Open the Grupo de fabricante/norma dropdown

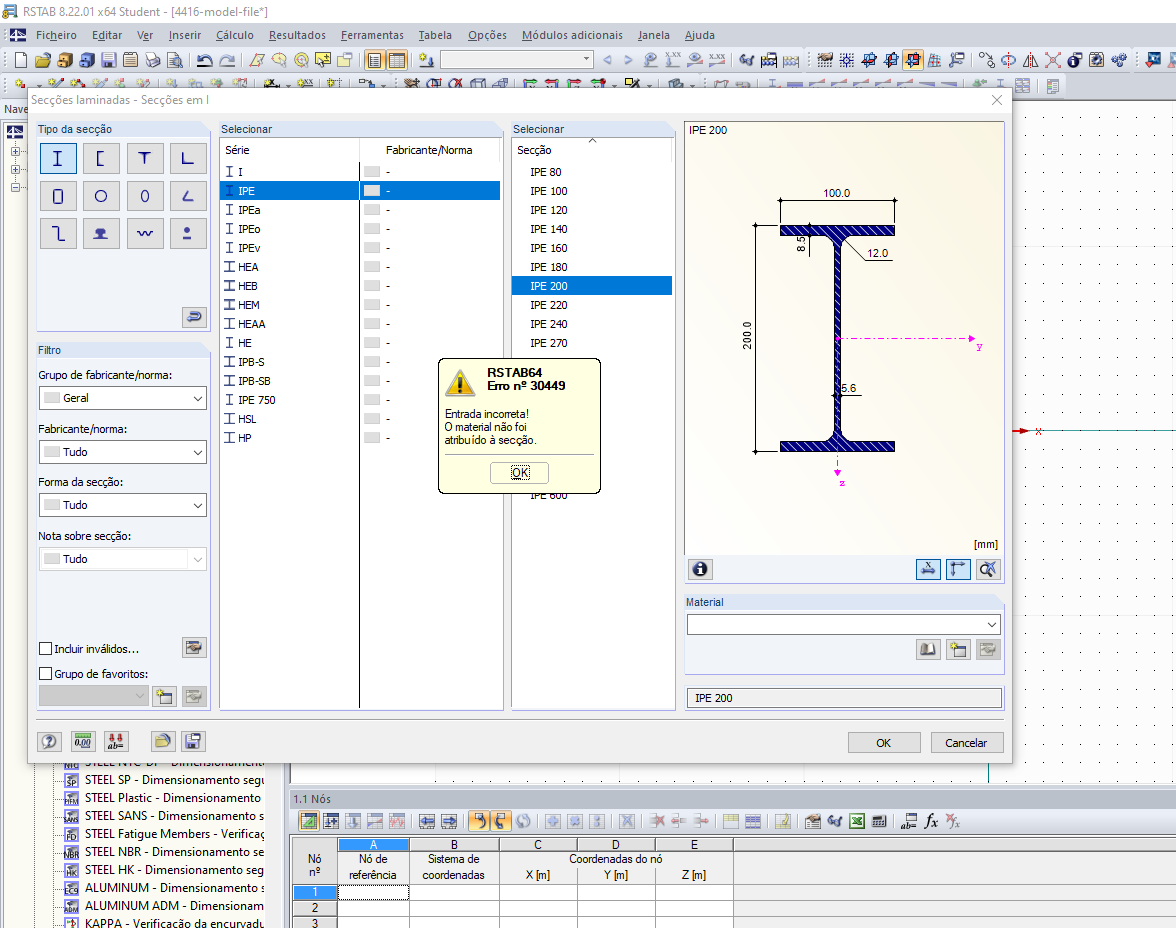[x=122, y=398]
